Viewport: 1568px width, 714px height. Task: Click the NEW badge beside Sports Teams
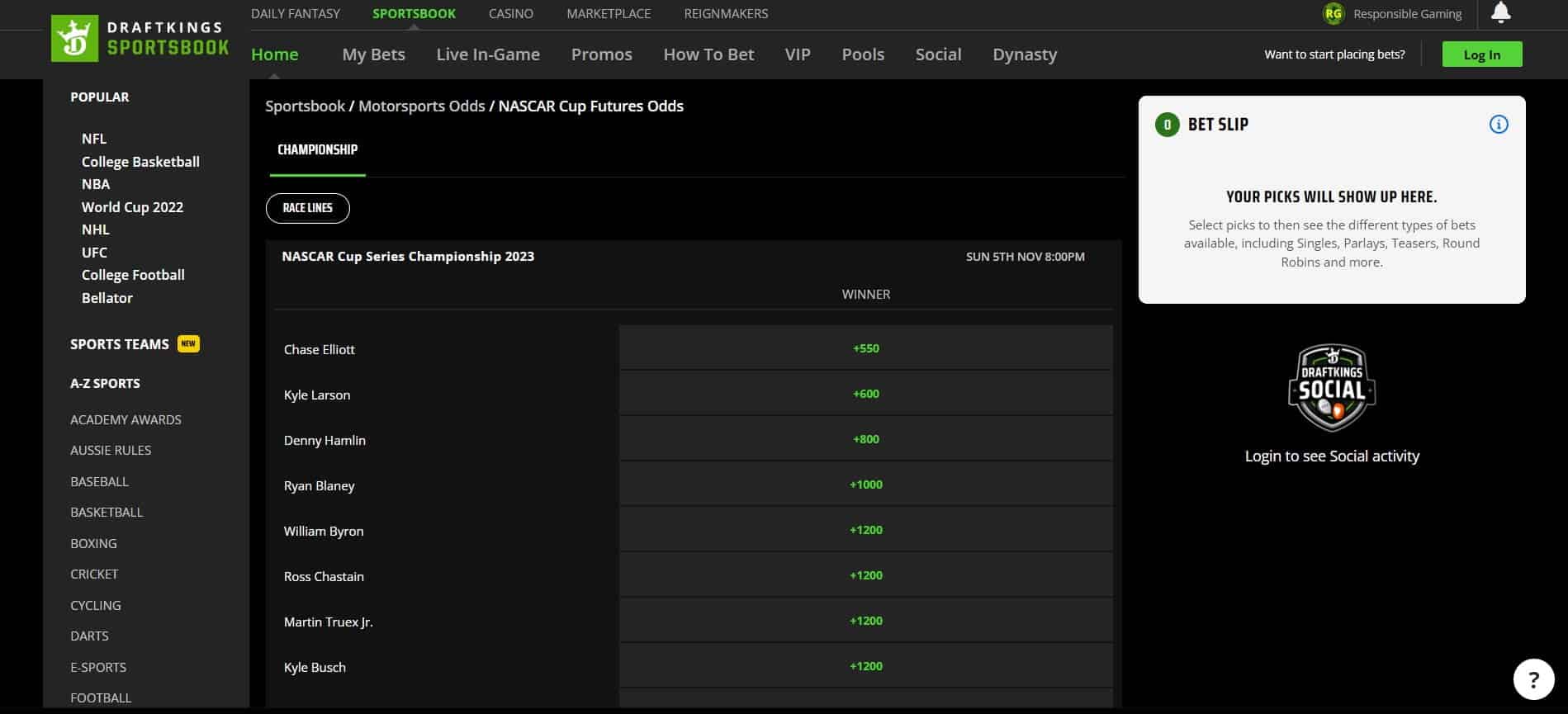[188, 344]
